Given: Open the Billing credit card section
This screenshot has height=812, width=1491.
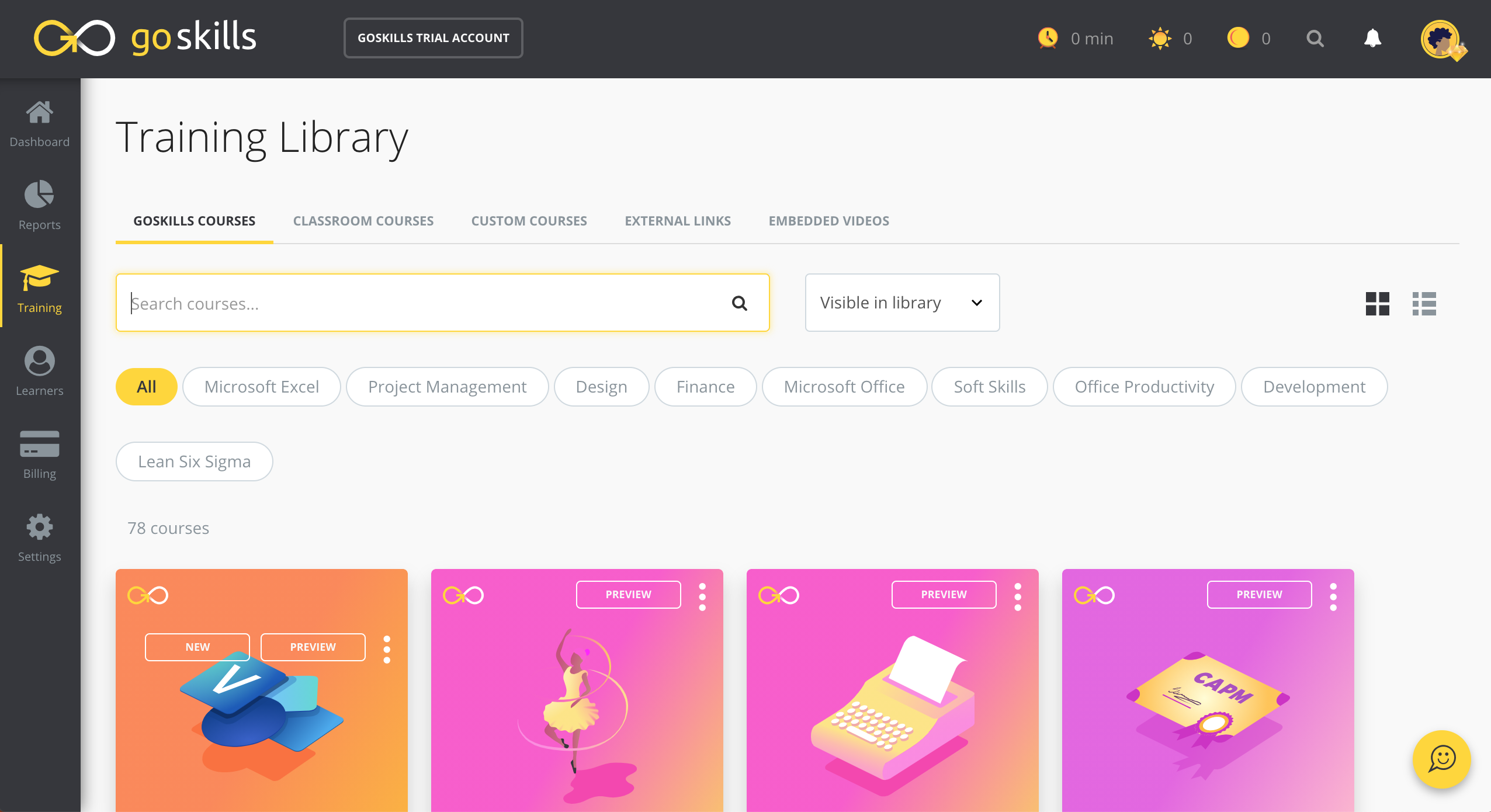Looking at the screenshot, I should [39, 454].
